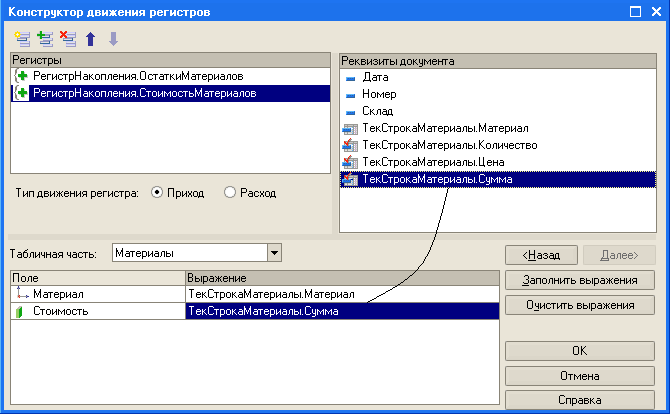Select the Приход movement type
This screenshot has width=670, height=414.
click(157, 193)
